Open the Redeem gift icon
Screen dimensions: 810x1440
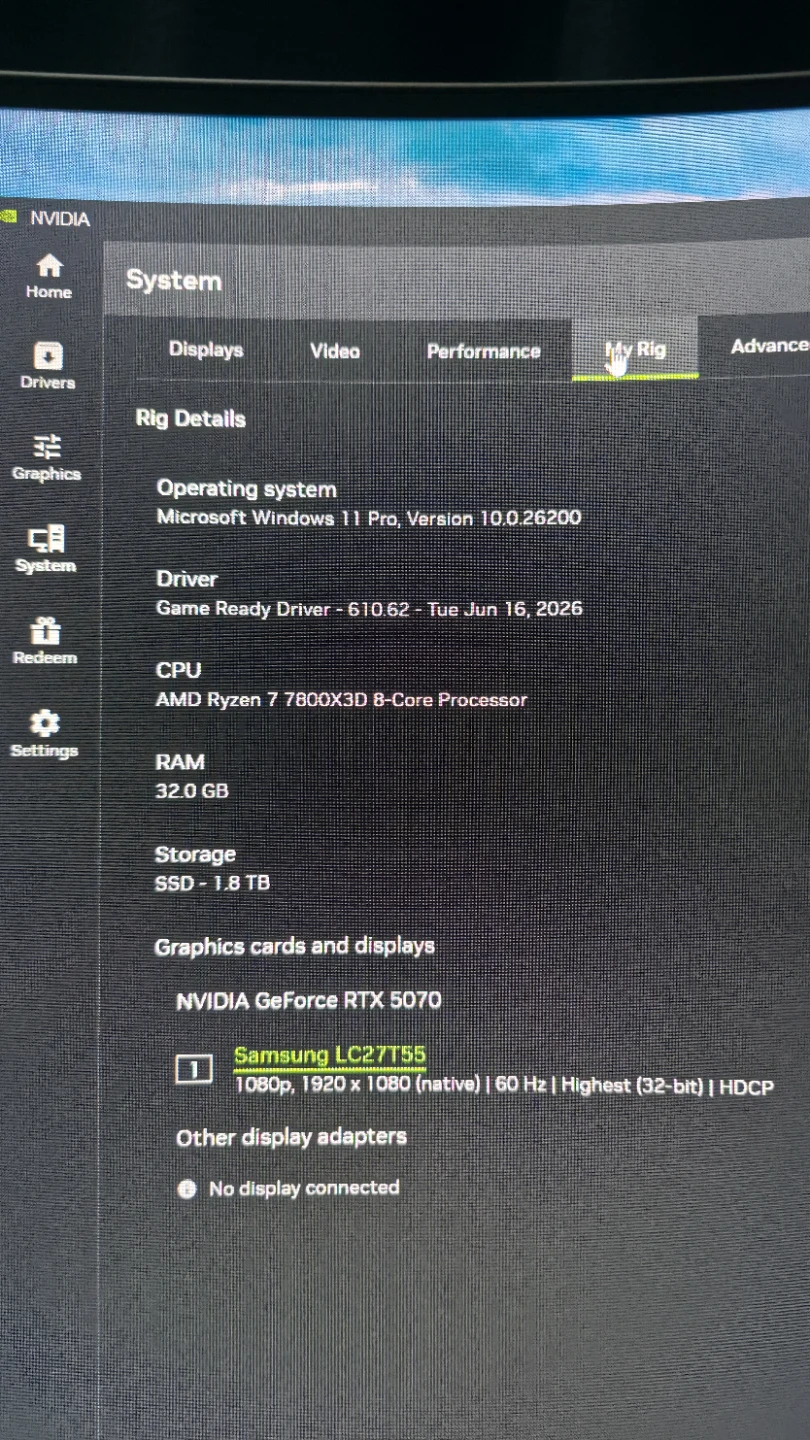coord(45,630)
